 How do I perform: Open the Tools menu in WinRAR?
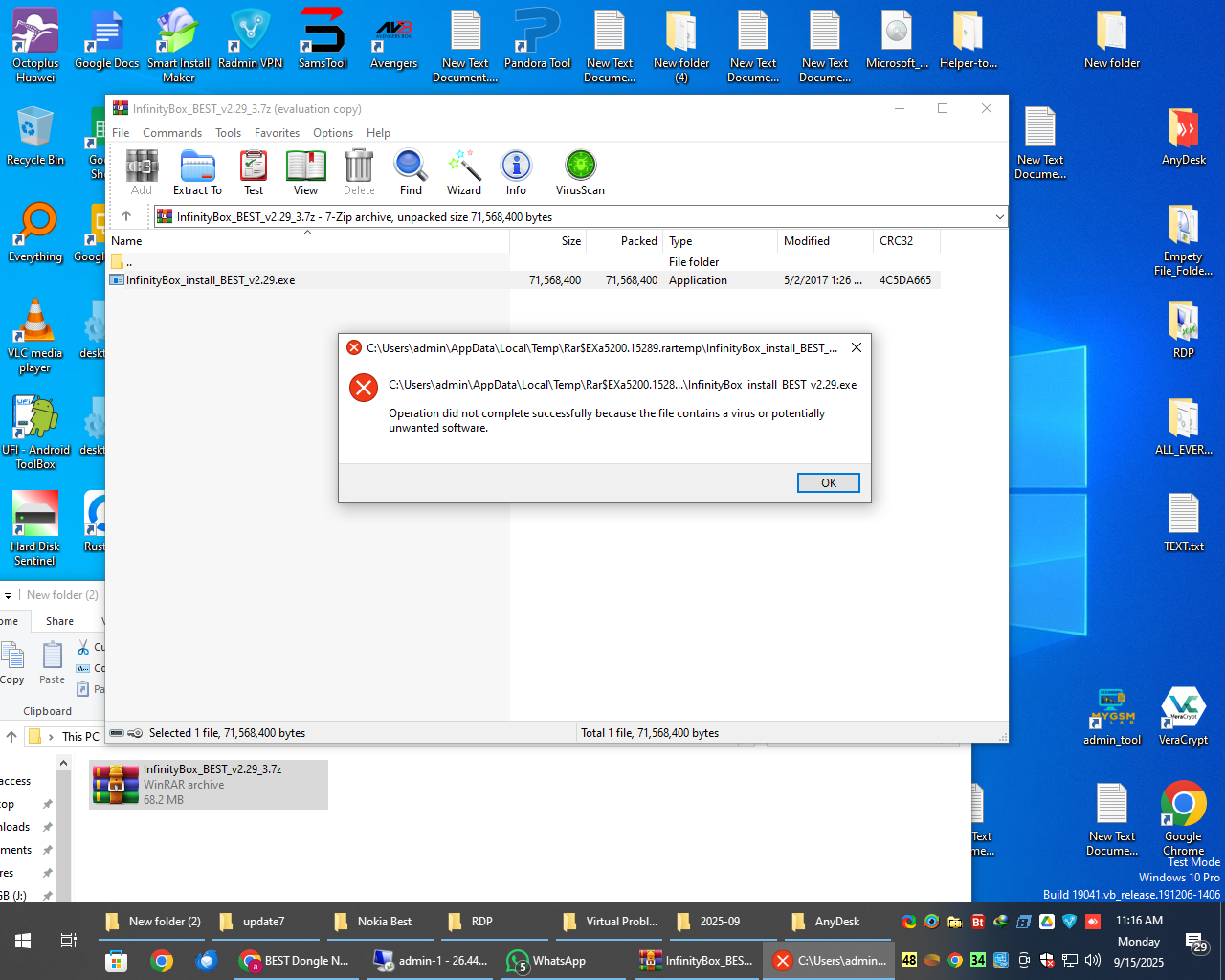pos(228,133)
